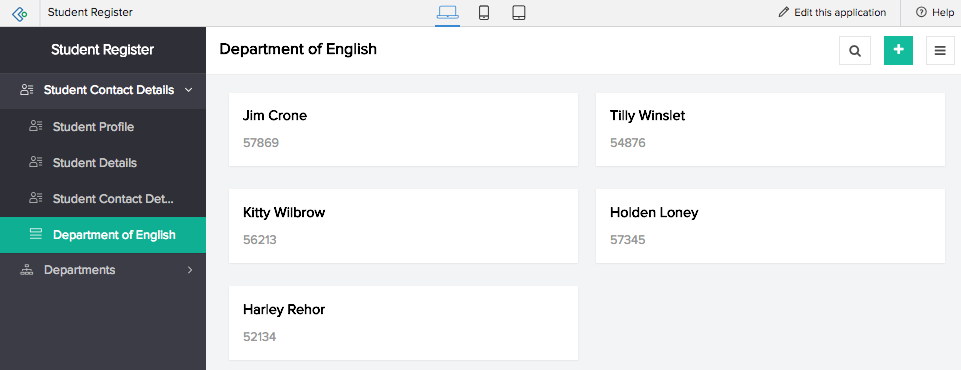This screenshot has height=370, width=961.
Task: Expand the Departments section arrow
Action: pyautogui.click(x=189, y=270)
